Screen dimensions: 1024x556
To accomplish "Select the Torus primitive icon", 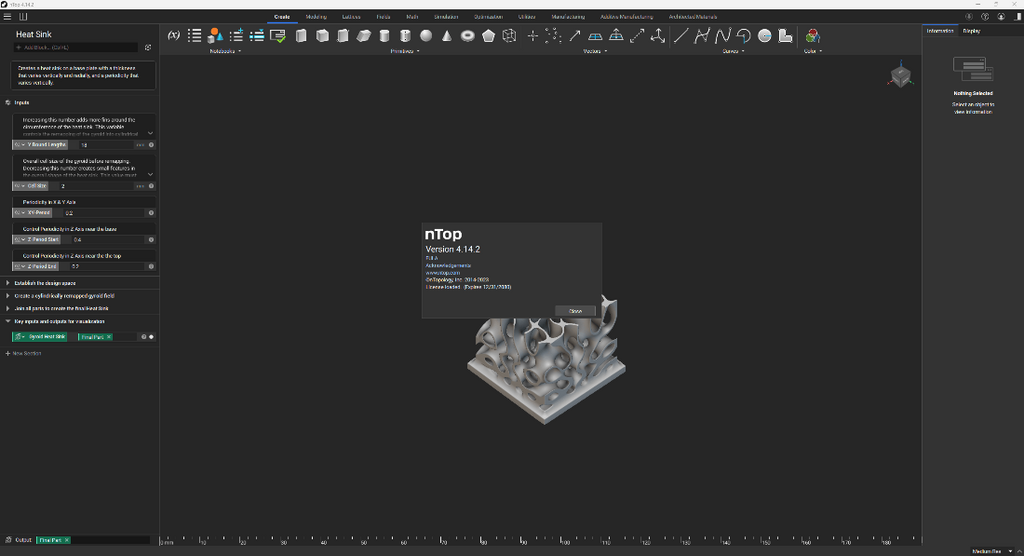I will [x=468, y=35].
